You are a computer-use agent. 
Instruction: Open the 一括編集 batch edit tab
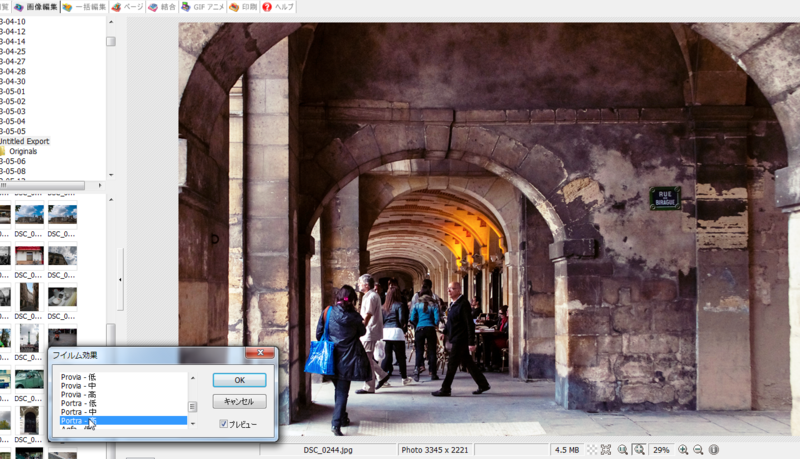84,7
